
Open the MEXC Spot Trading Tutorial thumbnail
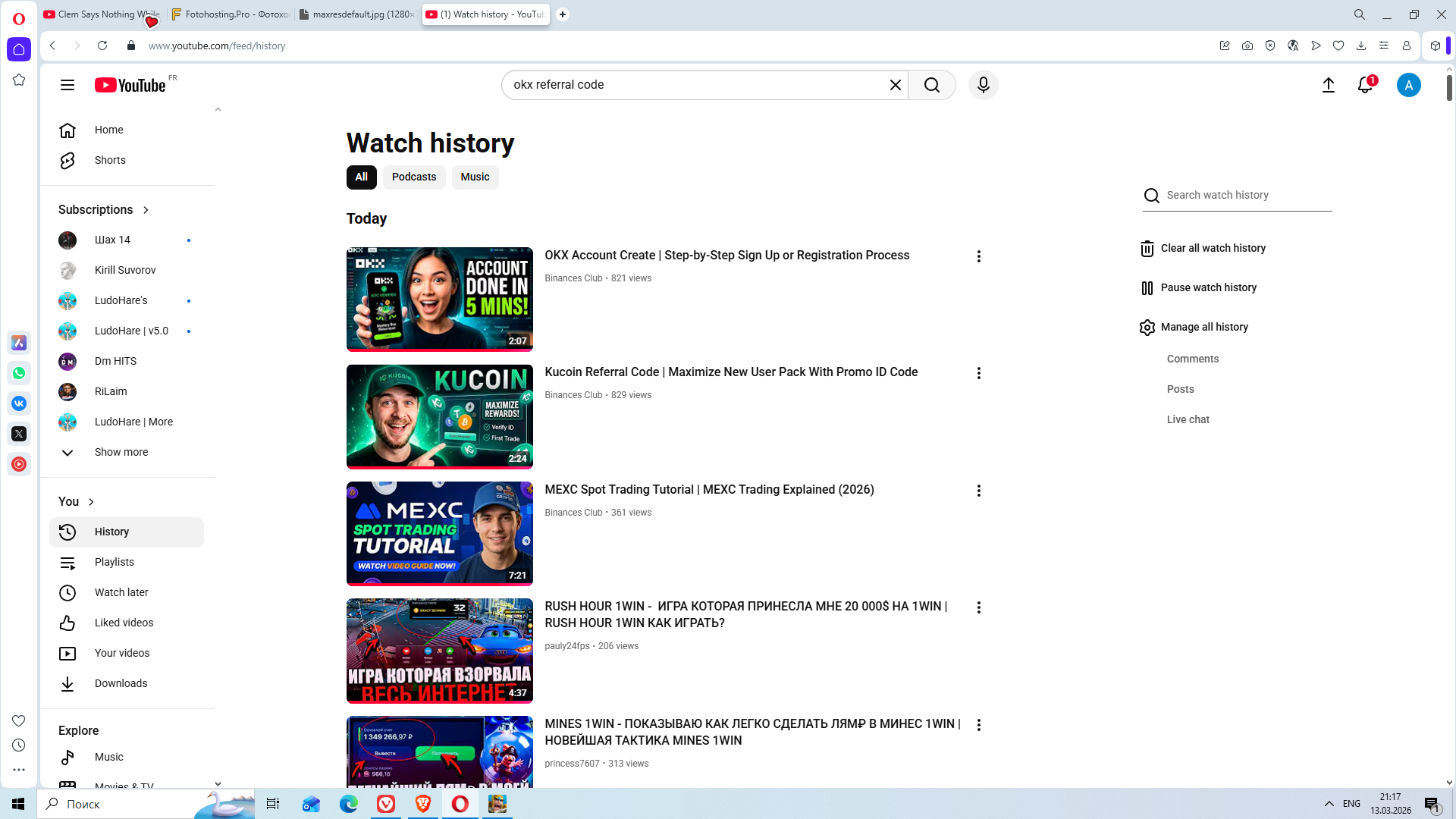point(439,533)
